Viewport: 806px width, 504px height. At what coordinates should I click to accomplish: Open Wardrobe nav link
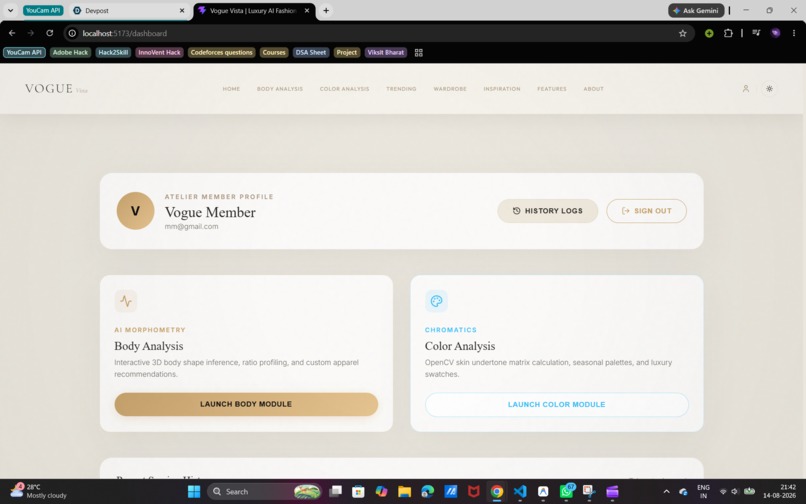pyautogui.click(x=450, y=89)
